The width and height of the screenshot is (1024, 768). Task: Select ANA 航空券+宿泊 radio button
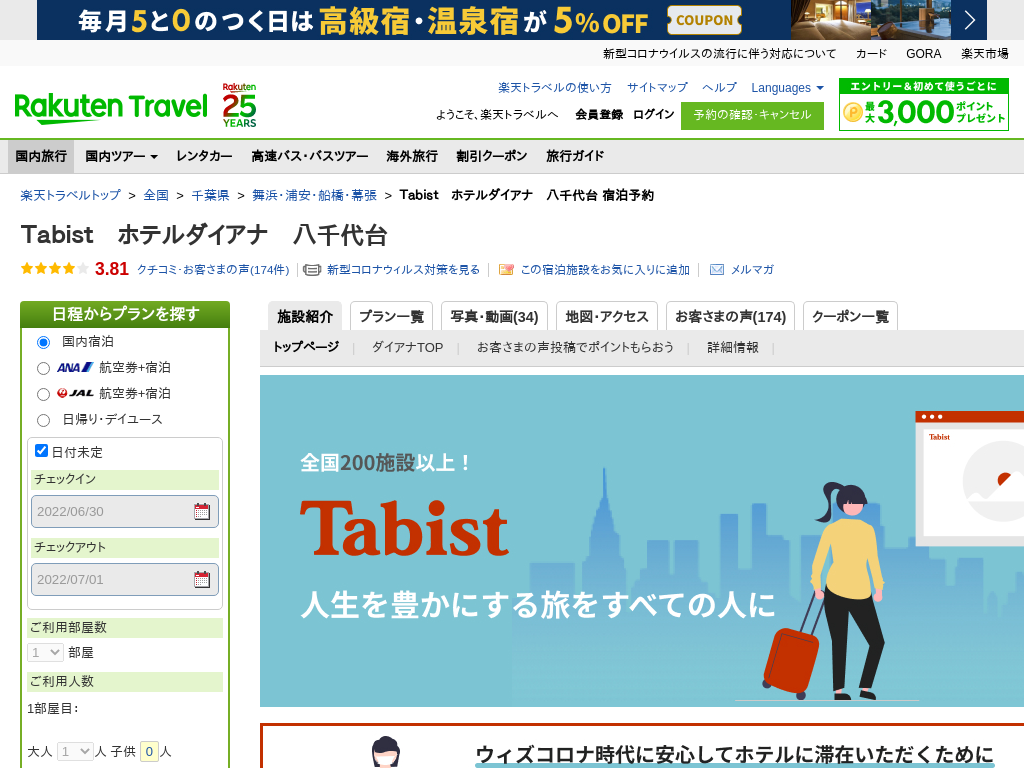click(x=43, y=368)
